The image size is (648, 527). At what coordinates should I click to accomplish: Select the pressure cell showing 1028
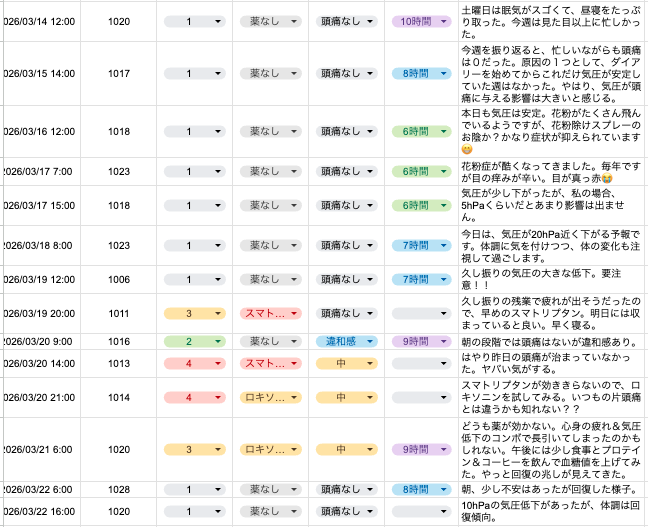(x=119, y=490)
